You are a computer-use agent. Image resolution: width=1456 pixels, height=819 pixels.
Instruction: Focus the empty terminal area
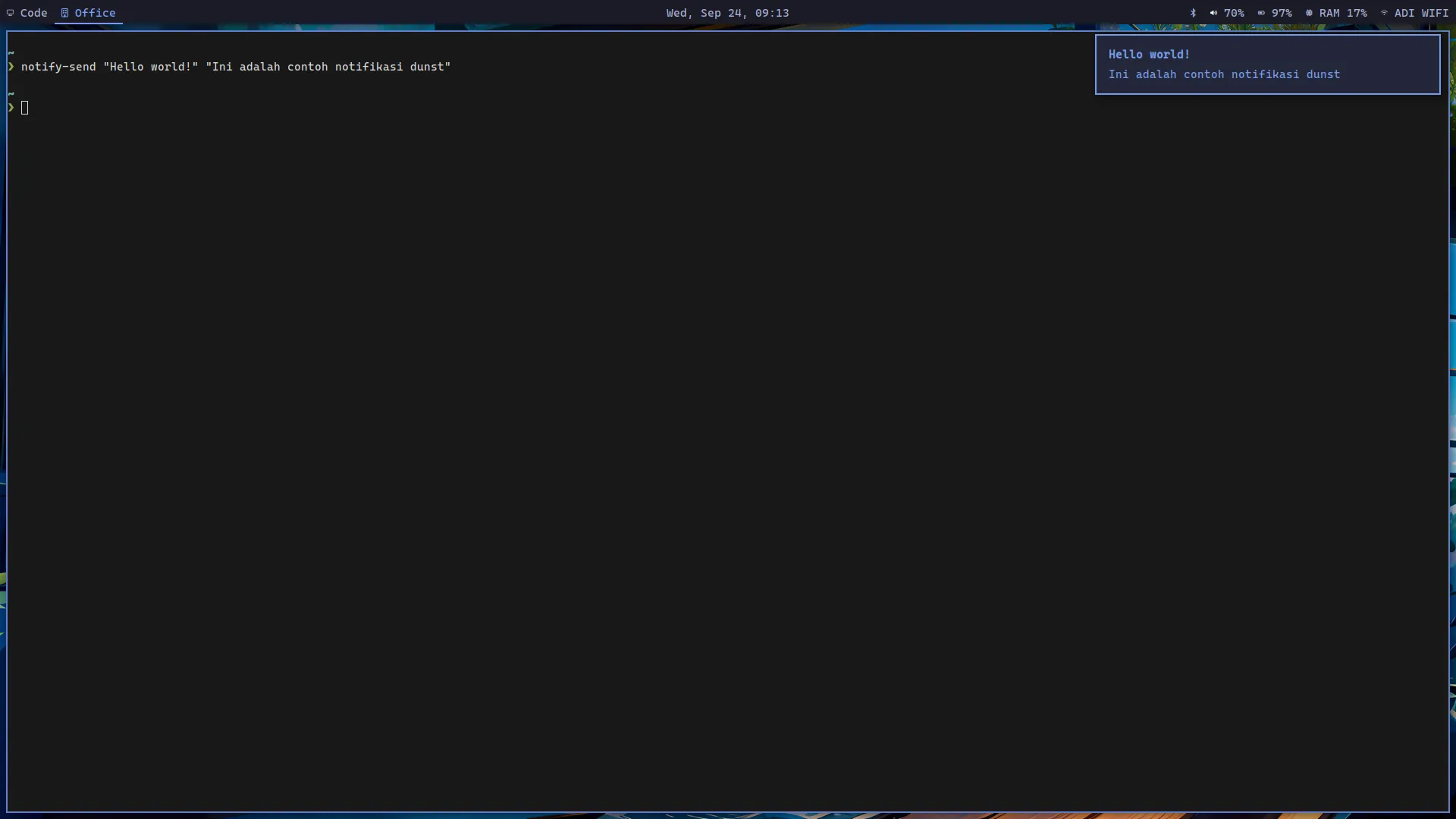pyautogui.click(x=728, y=455)
